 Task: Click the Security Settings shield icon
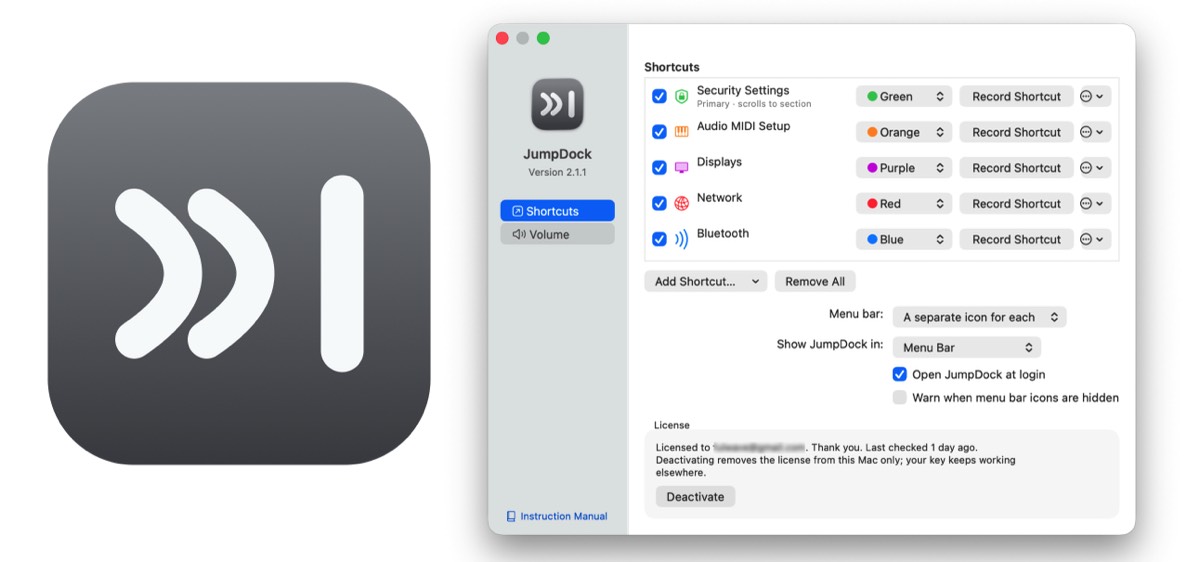pos(681,96)
